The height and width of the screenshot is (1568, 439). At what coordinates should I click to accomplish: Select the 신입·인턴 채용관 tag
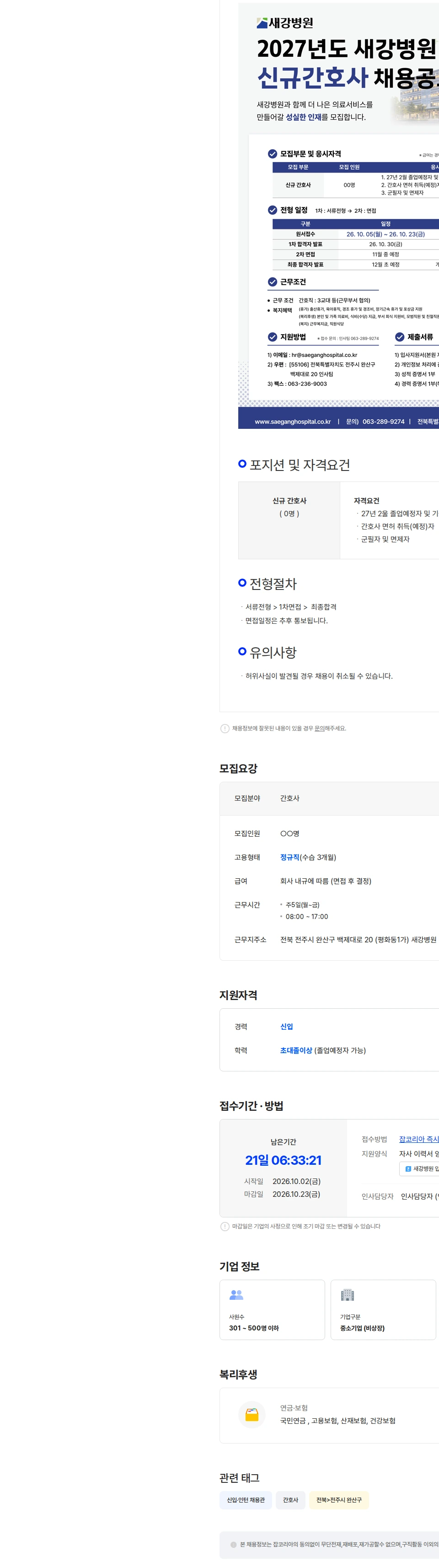[246, 1500]
